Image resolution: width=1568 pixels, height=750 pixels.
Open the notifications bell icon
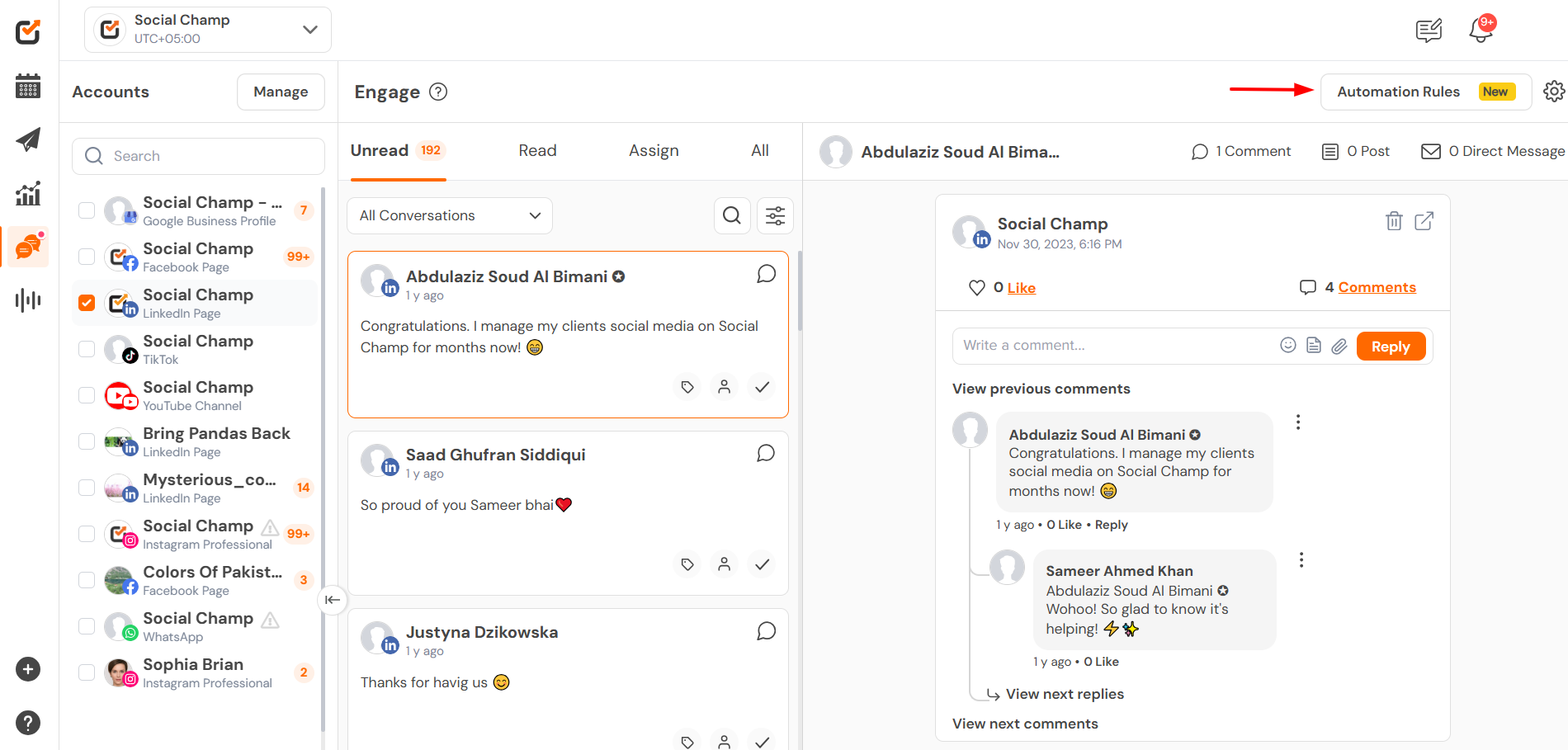point(1481,30)
